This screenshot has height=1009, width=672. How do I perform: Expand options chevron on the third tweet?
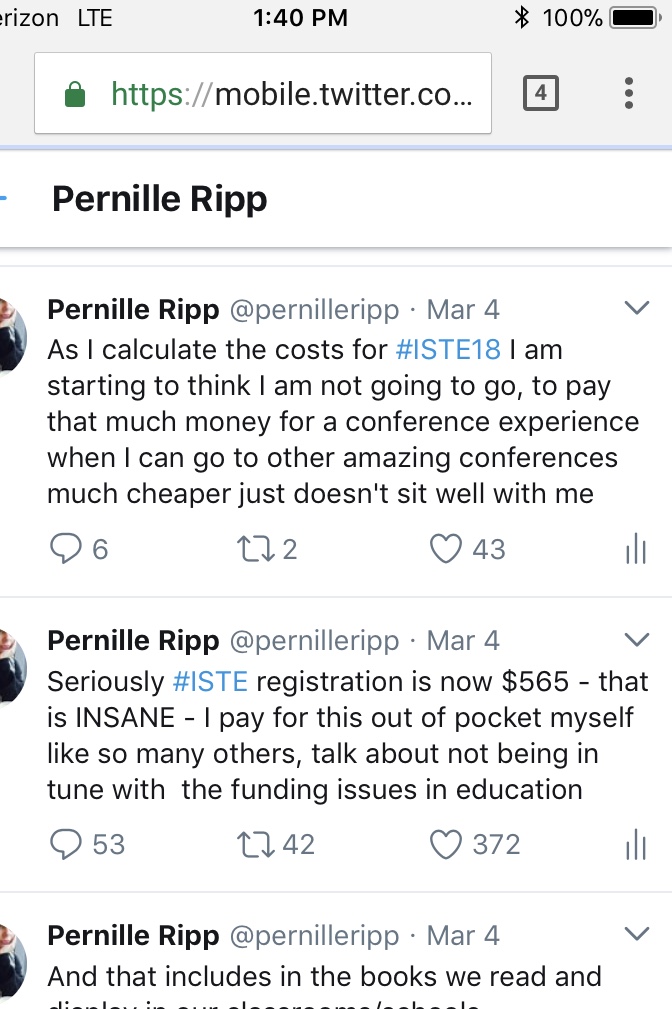[637, 934]
